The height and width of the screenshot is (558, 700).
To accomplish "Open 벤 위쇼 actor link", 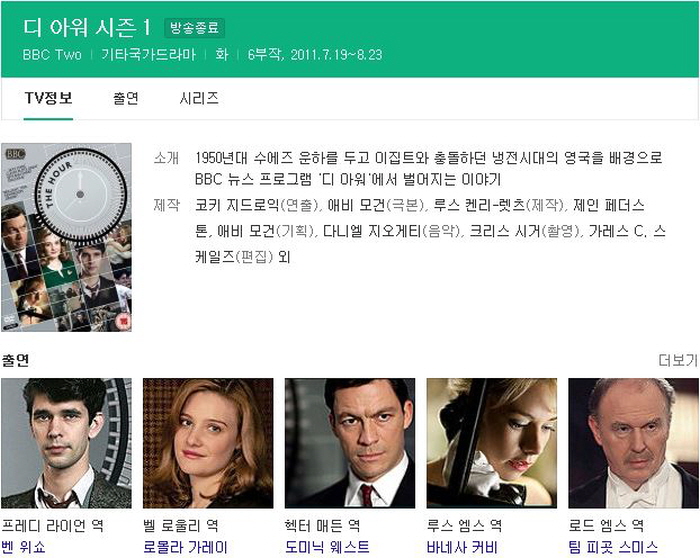I will click(23, 547).
